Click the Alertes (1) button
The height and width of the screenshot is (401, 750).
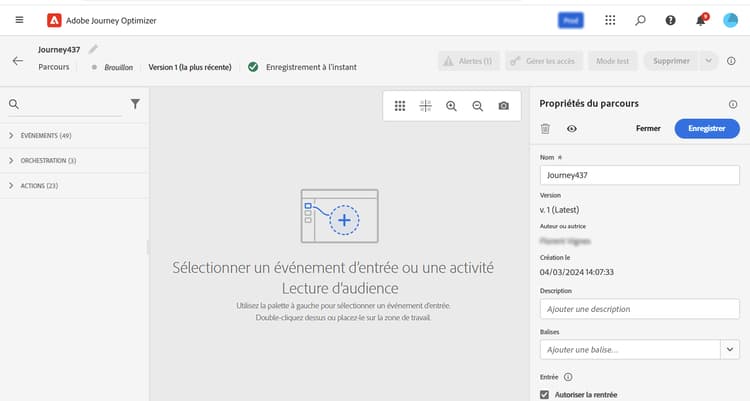coord(469,61)
